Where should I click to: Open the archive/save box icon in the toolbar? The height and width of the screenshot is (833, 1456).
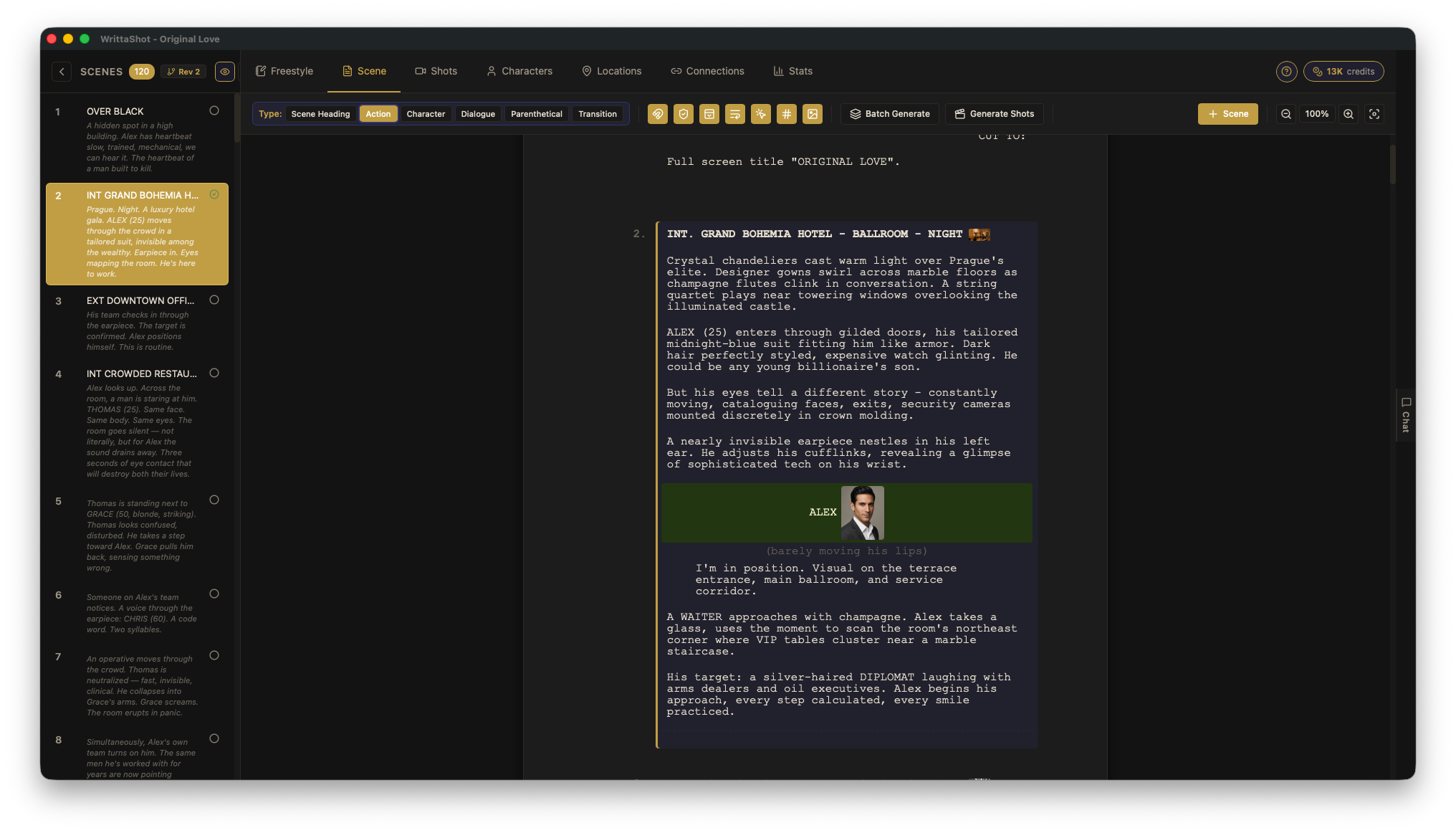[709, 113]
